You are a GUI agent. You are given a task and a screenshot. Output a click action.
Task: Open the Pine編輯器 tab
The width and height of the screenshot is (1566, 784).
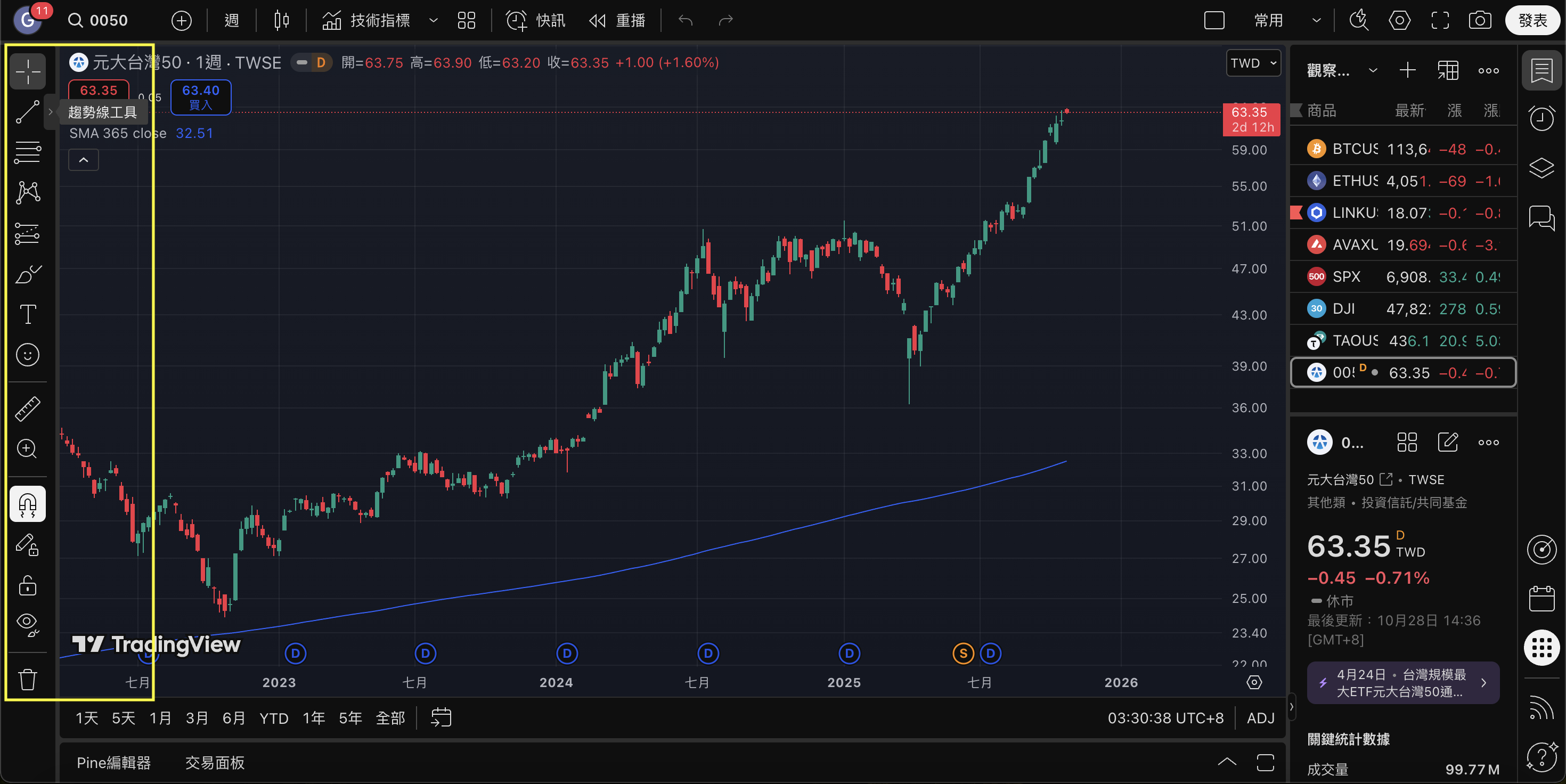coord(113,763)
